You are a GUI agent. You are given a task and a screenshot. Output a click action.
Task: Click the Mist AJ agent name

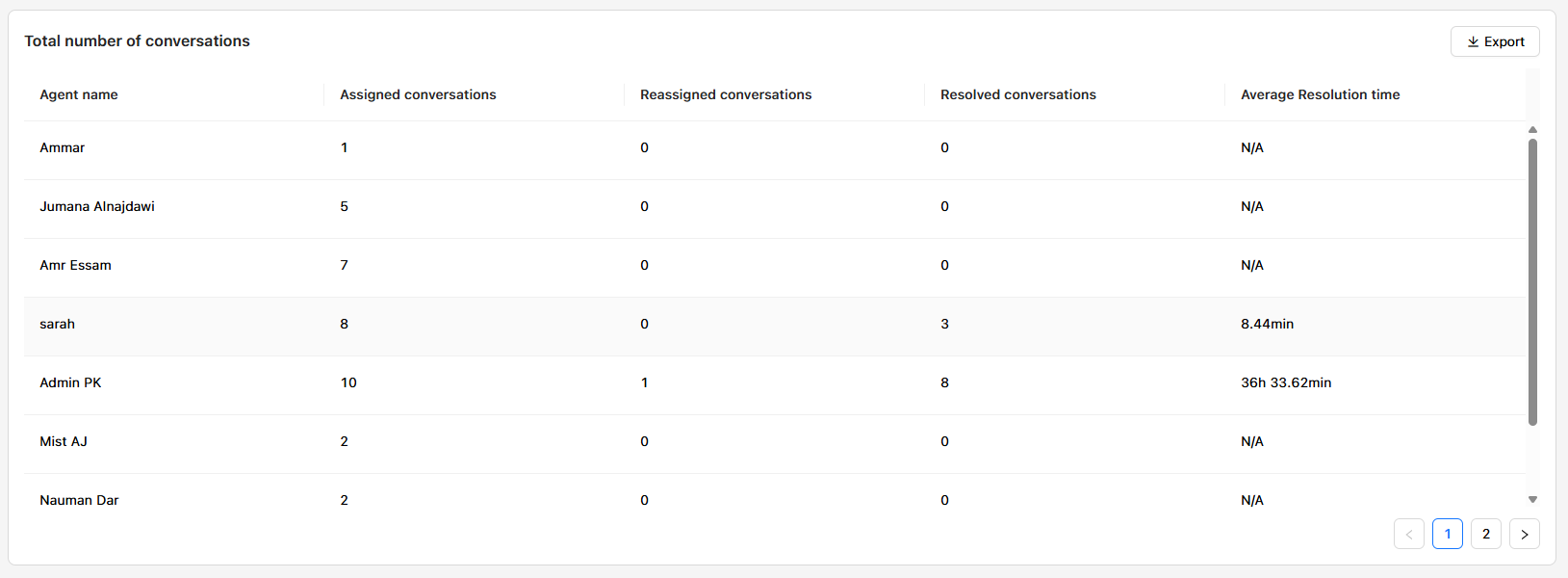(x=64, y=441)
